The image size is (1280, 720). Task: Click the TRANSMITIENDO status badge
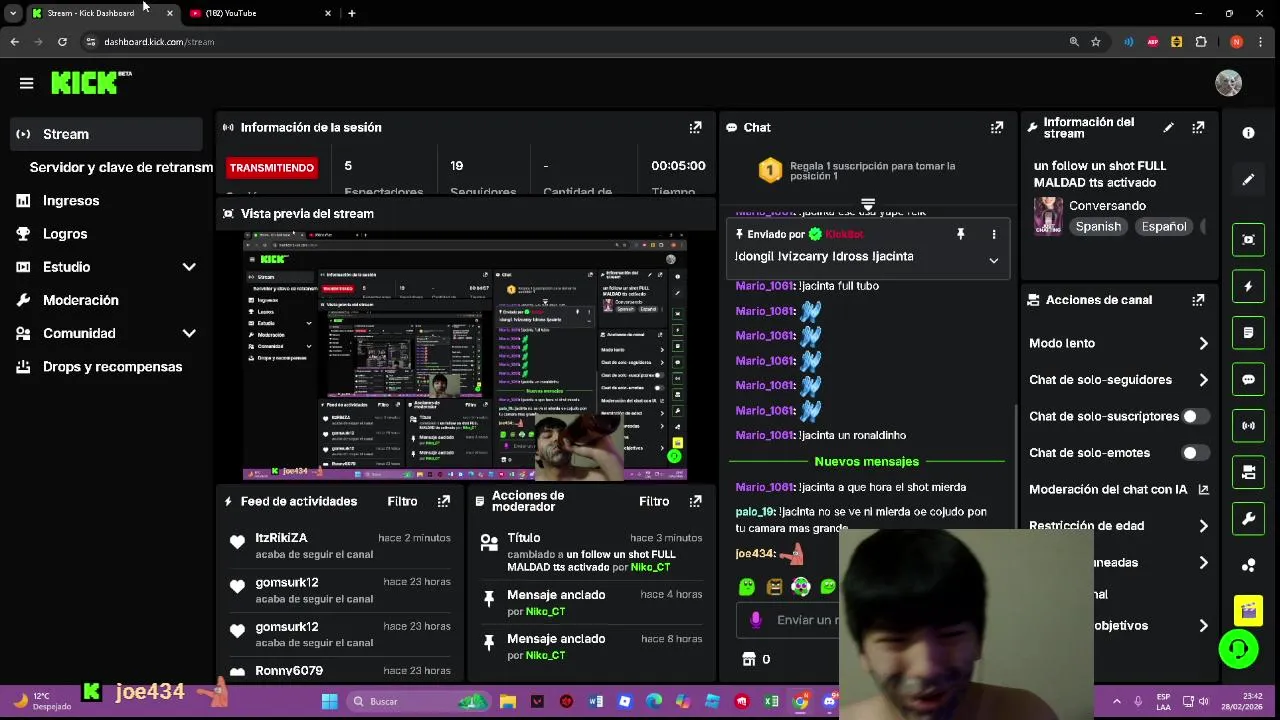271,167
